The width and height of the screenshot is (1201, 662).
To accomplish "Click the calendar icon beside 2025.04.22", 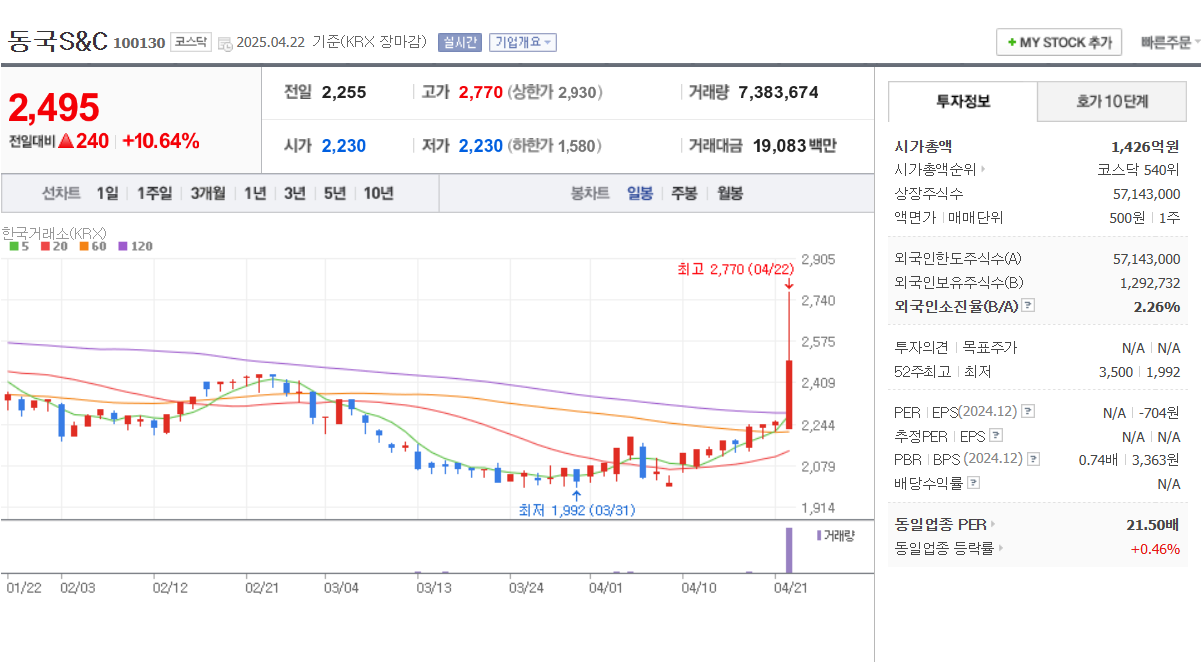I will tap(226, 42).
